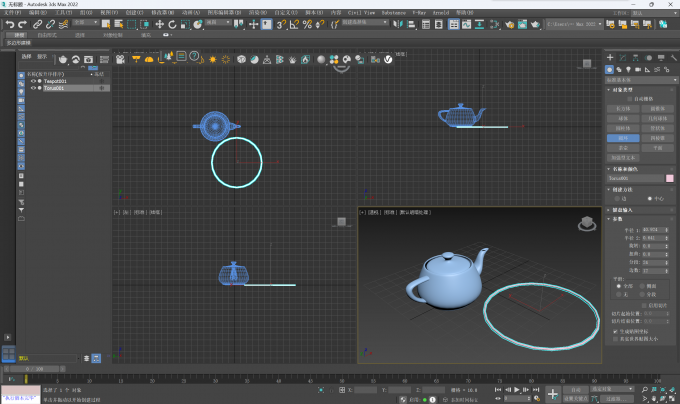
Task: Toggle the Percent Snap icon
Action: 307,24
